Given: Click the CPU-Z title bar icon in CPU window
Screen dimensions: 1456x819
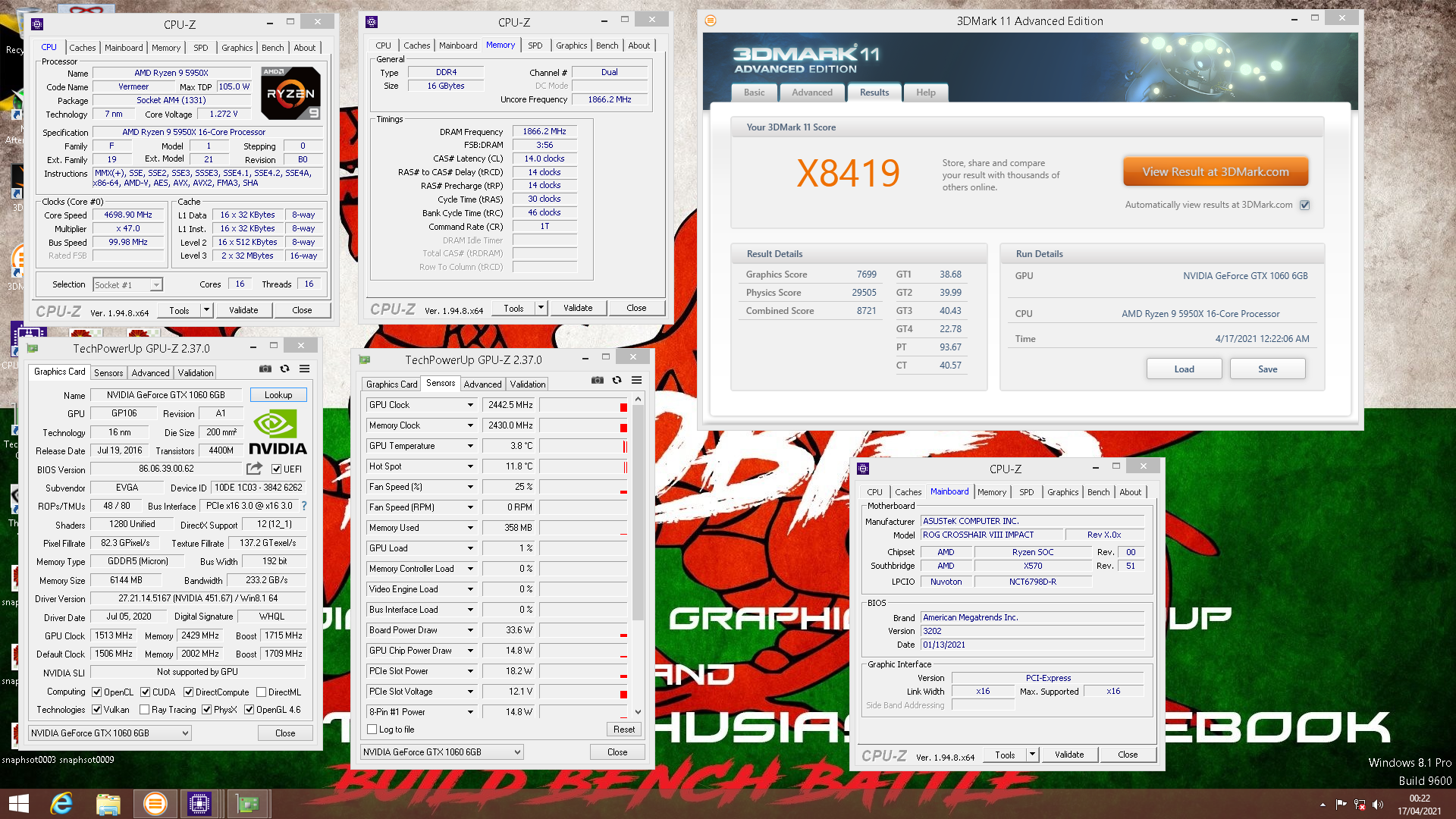Looking at the screenshot, I should [37, 24].
